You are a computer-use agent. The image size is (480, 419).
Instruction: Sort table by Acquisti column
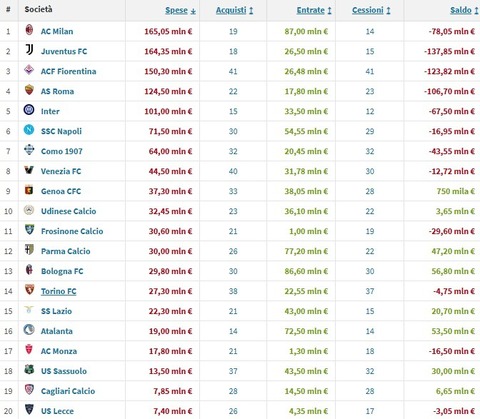[235, 11]
